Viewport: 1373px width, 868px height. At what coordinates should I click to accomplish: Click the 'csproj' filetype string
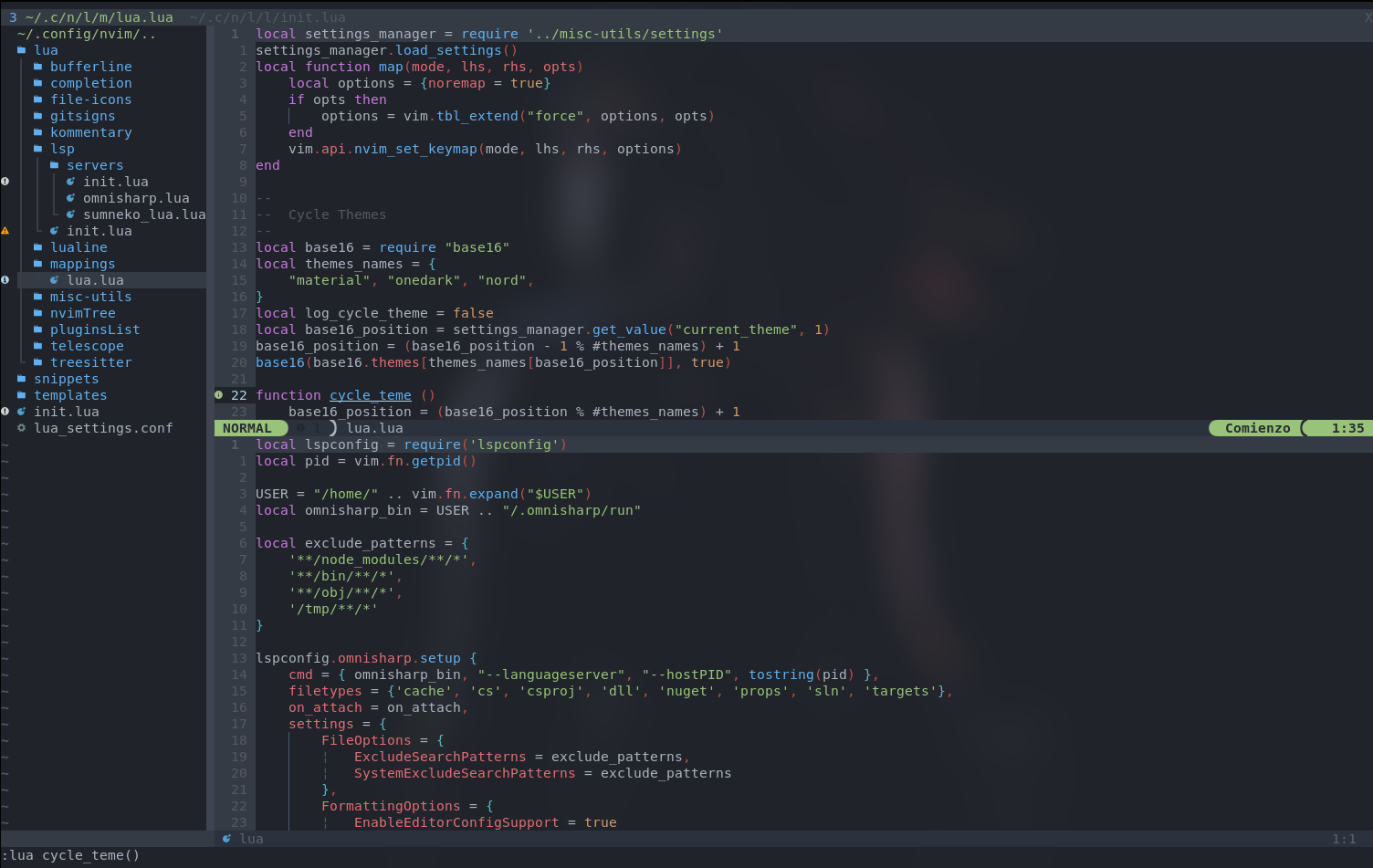click(551, 691)
